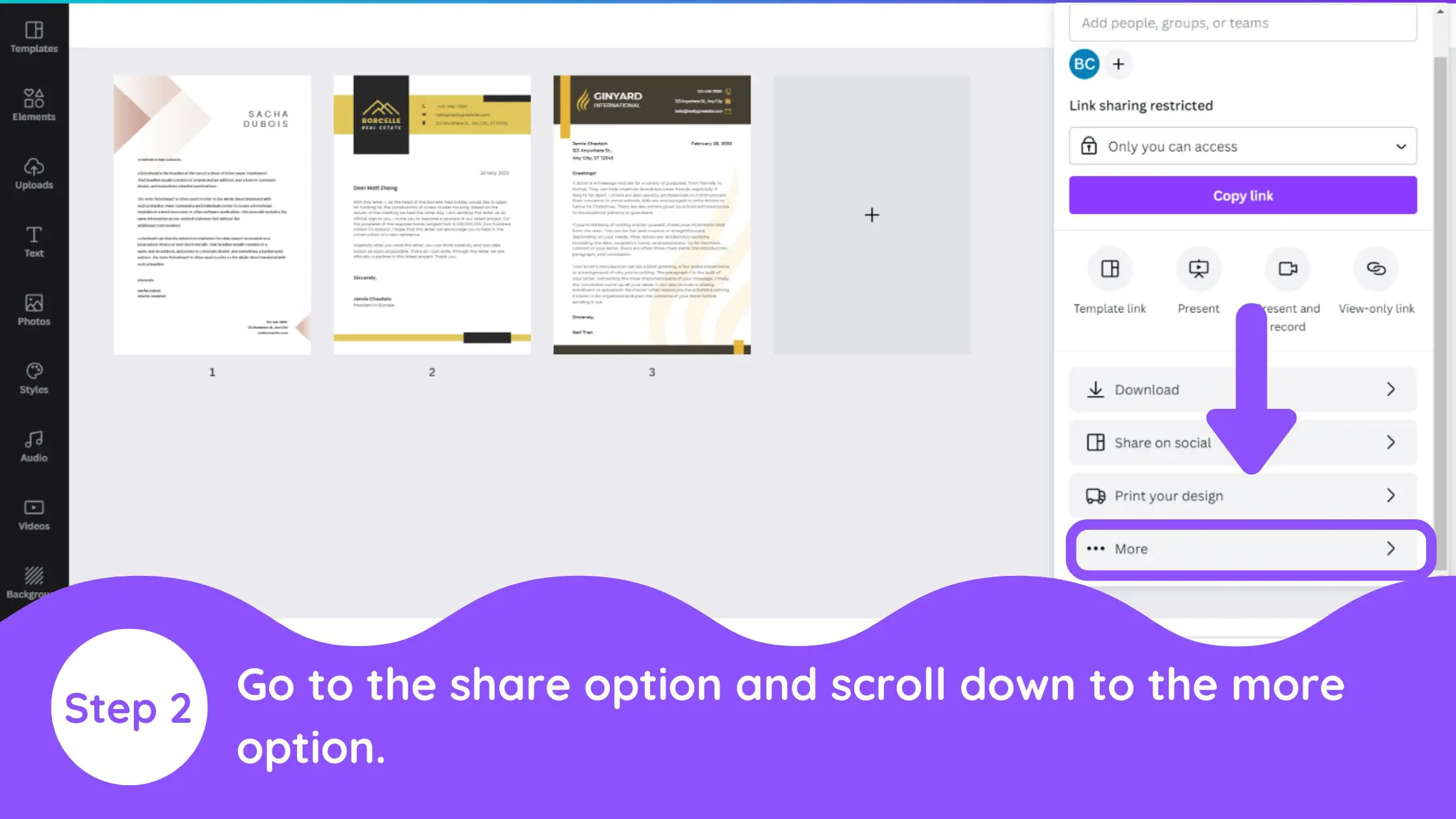Open the Videos panel

point(33,515)
